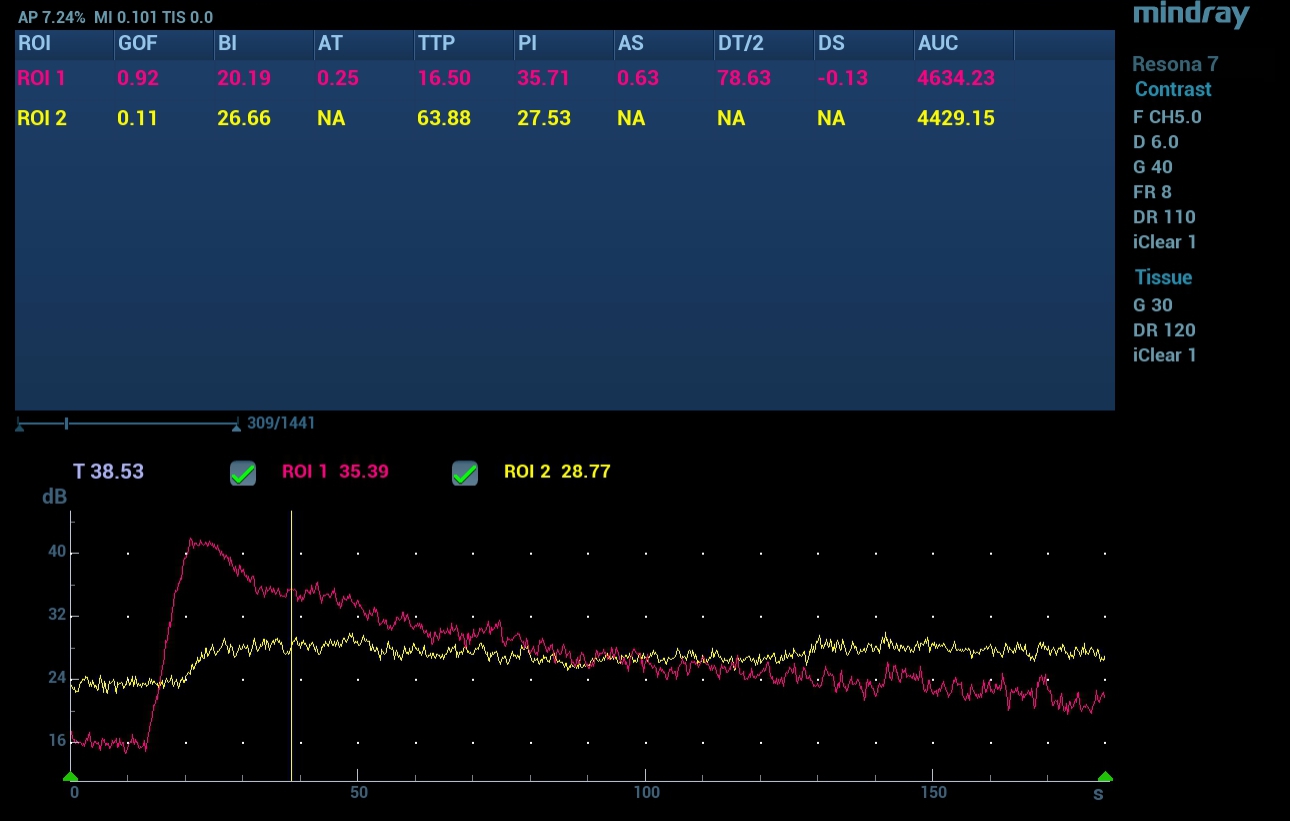Click the Contrast parameters heading
Image resolution: width=1290 pixels, height=821 pixels.
tap(1172, 89)
